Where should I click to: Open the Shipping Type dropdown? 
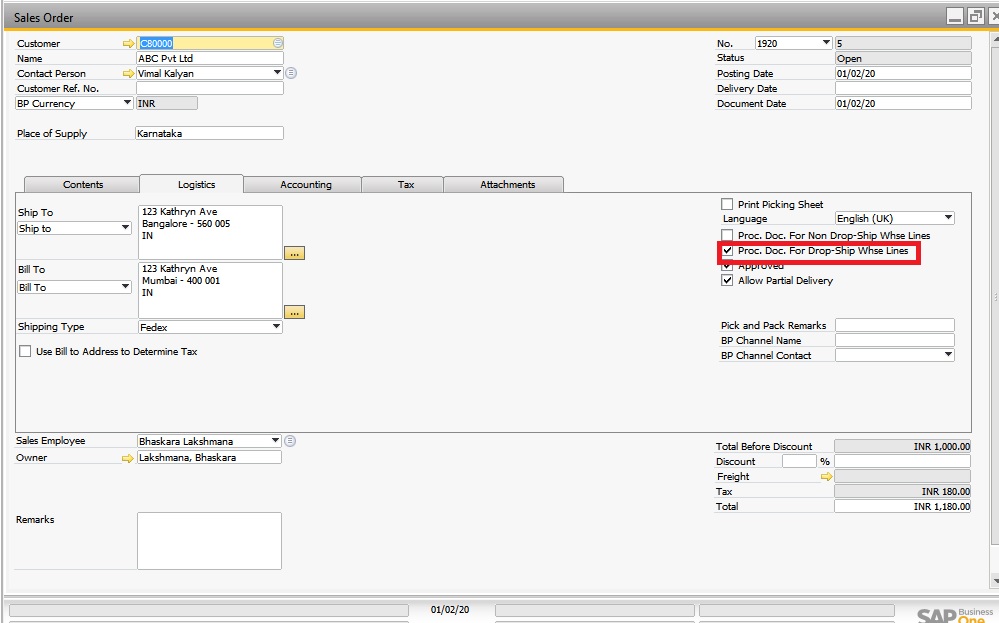point(276,326)
